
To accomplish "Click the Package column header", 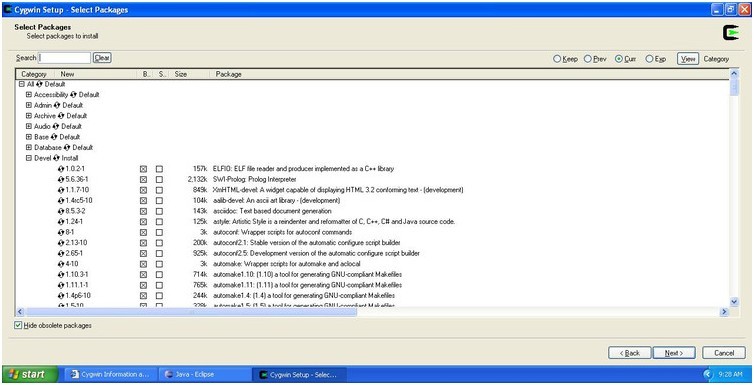I will pyautogui.click(x=228, y=74).
